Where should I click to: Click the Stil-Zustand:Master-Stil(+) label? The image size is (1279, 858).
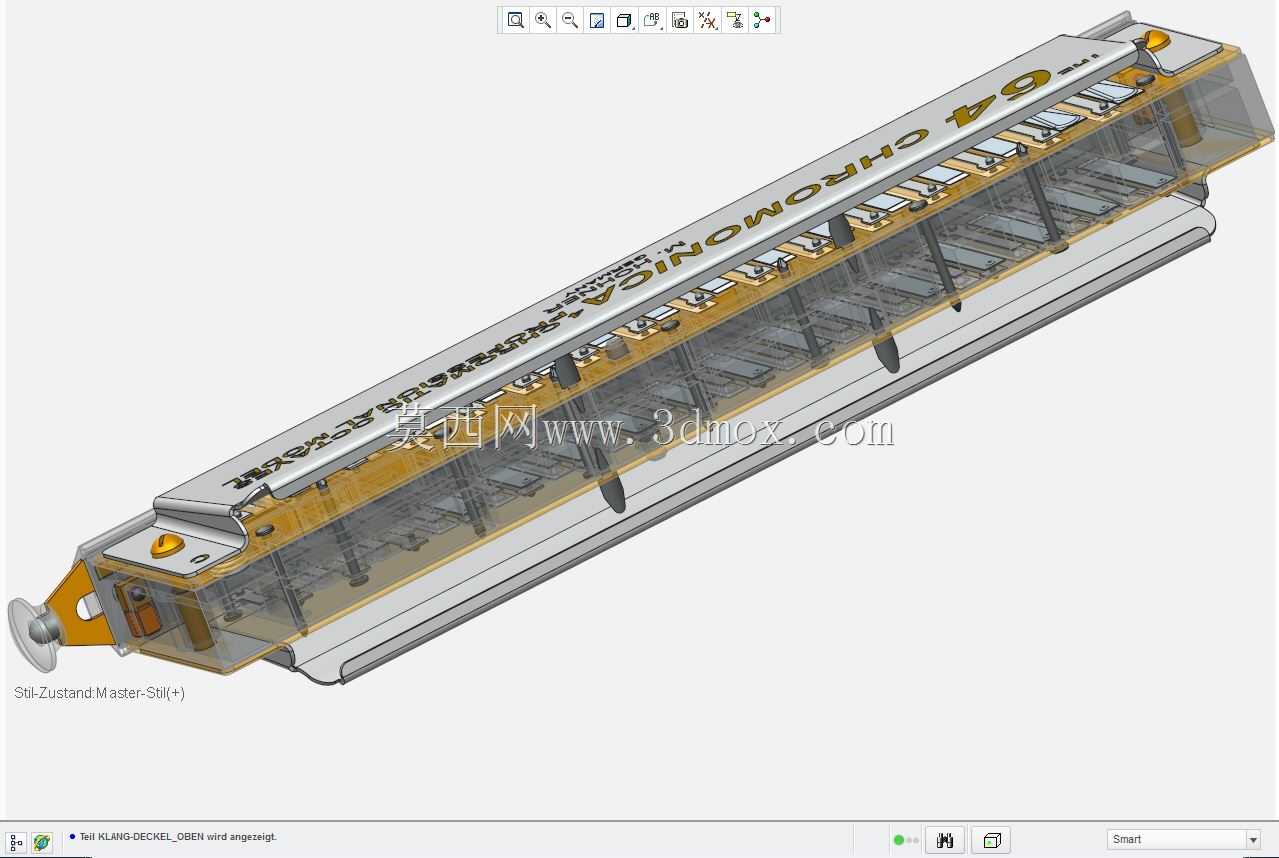tap(99, 693)
